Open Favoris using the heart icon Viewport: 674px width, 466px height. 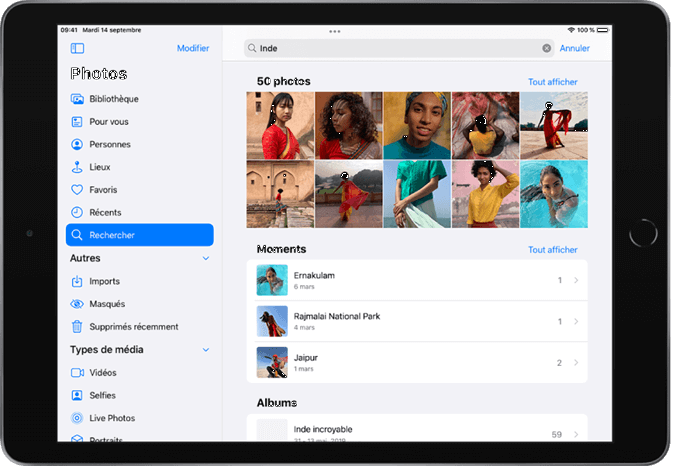(77, 190)
